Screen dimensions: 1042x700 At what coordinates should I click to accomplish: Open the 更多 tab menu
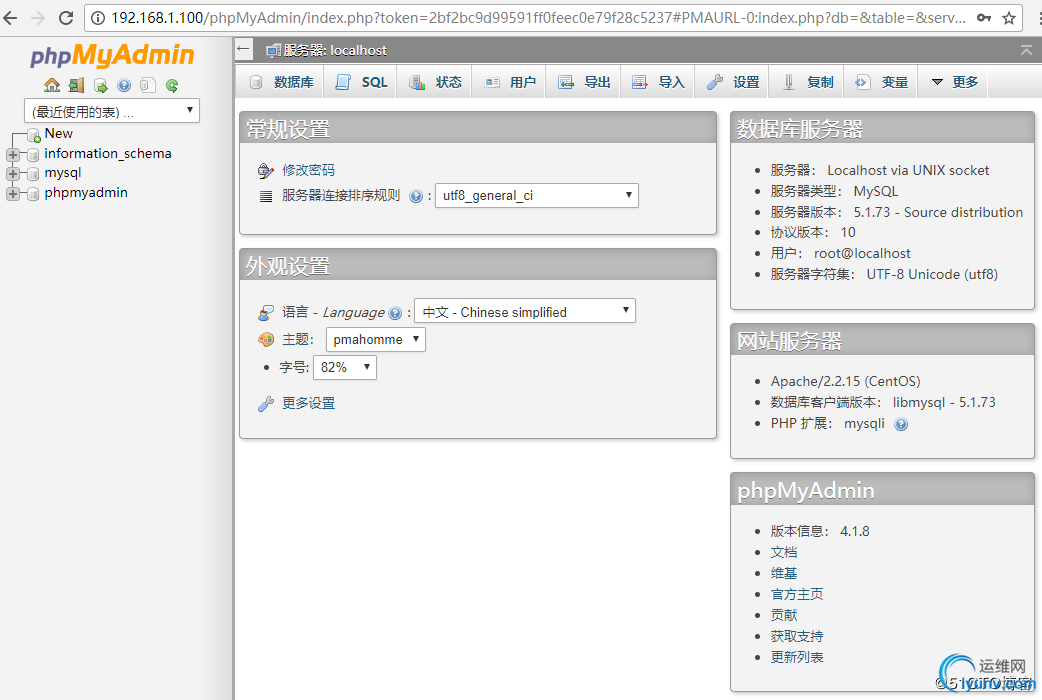point(955,82)
